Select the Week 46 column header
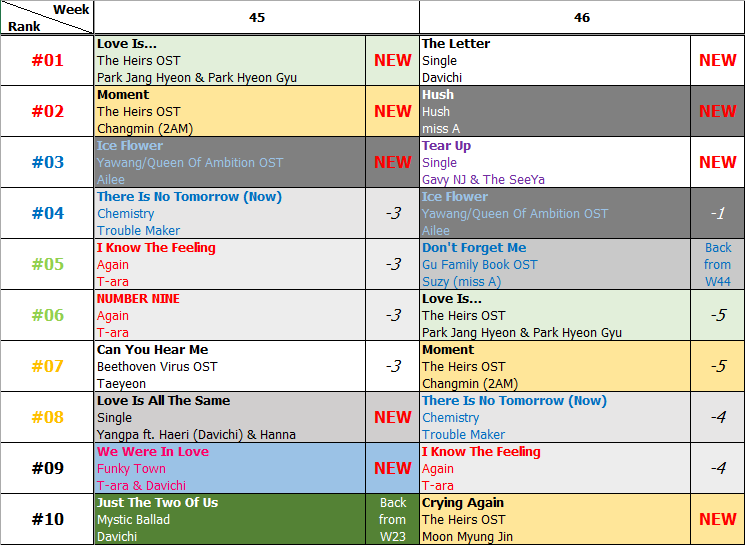 click(582, 18)
